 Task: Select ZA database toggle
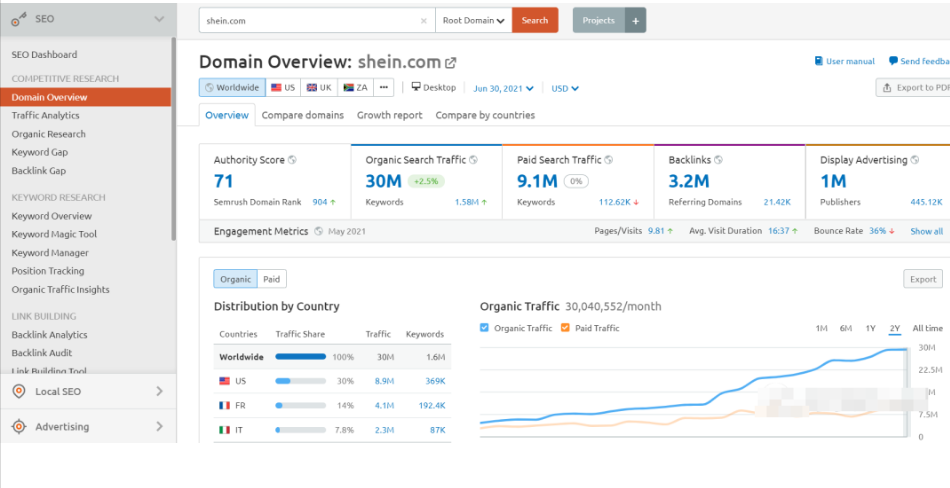tap(356, 87)
